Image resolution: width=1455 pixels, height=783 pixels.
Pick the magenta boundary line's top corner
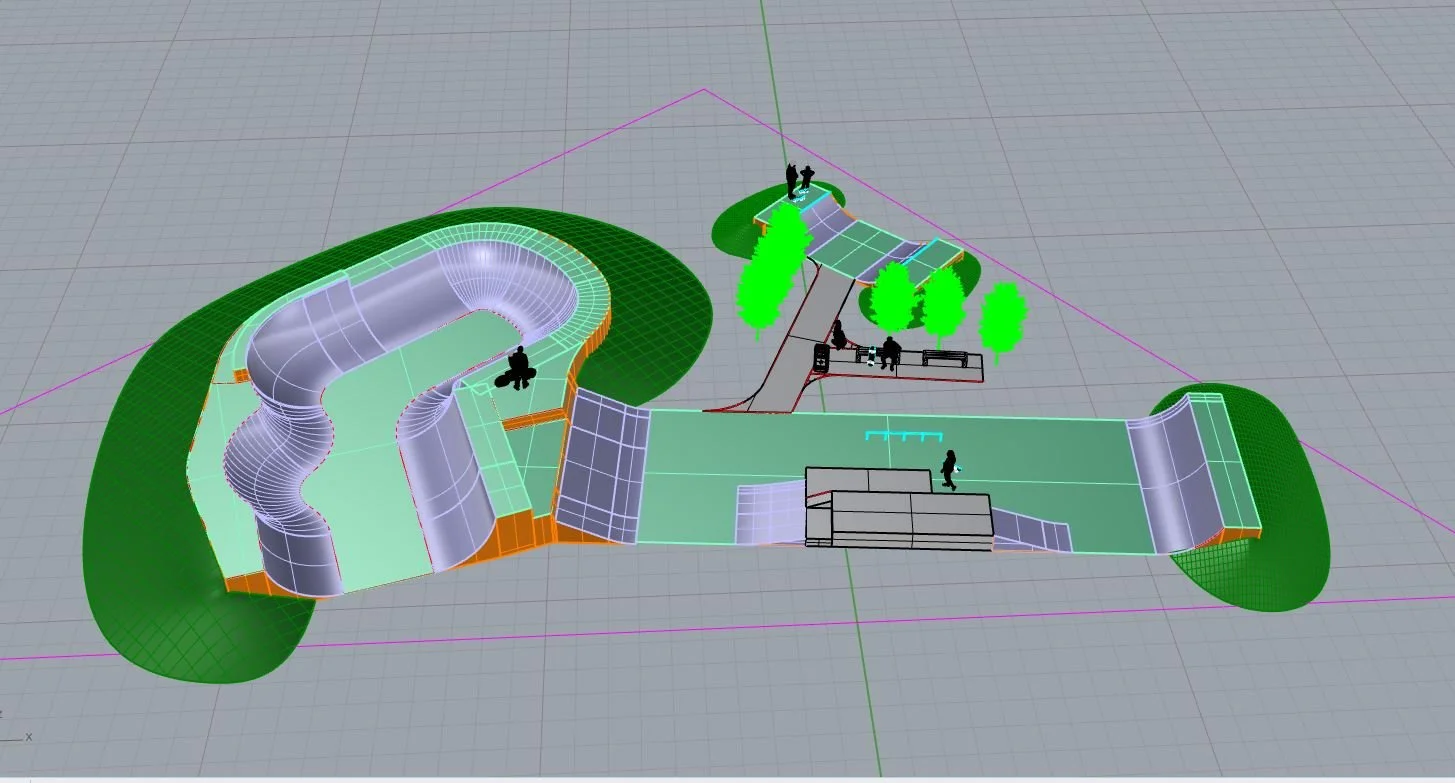[705, 90]
